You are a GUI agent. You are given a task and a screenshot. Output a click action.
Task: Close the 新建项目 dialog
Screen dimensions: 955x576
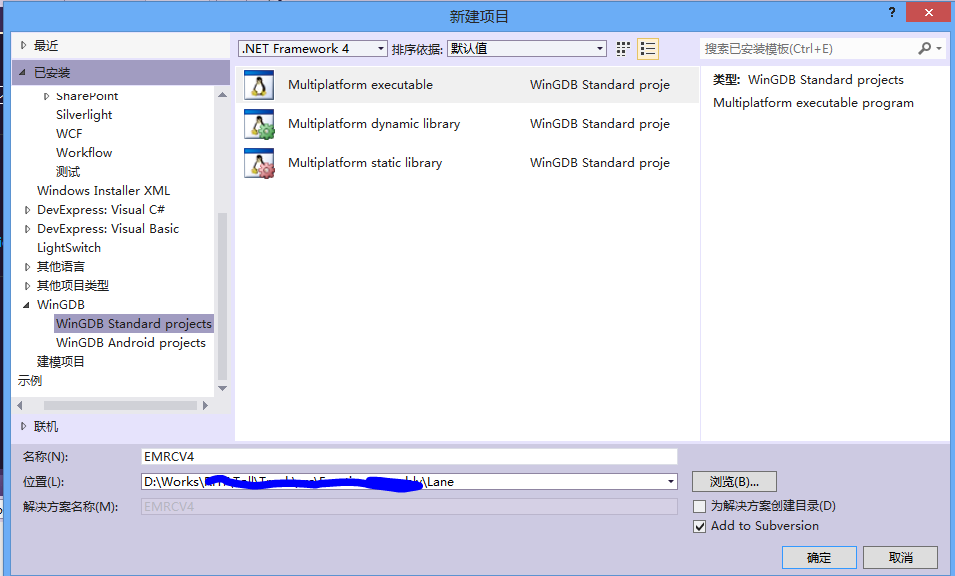click(x=928, y=12)
